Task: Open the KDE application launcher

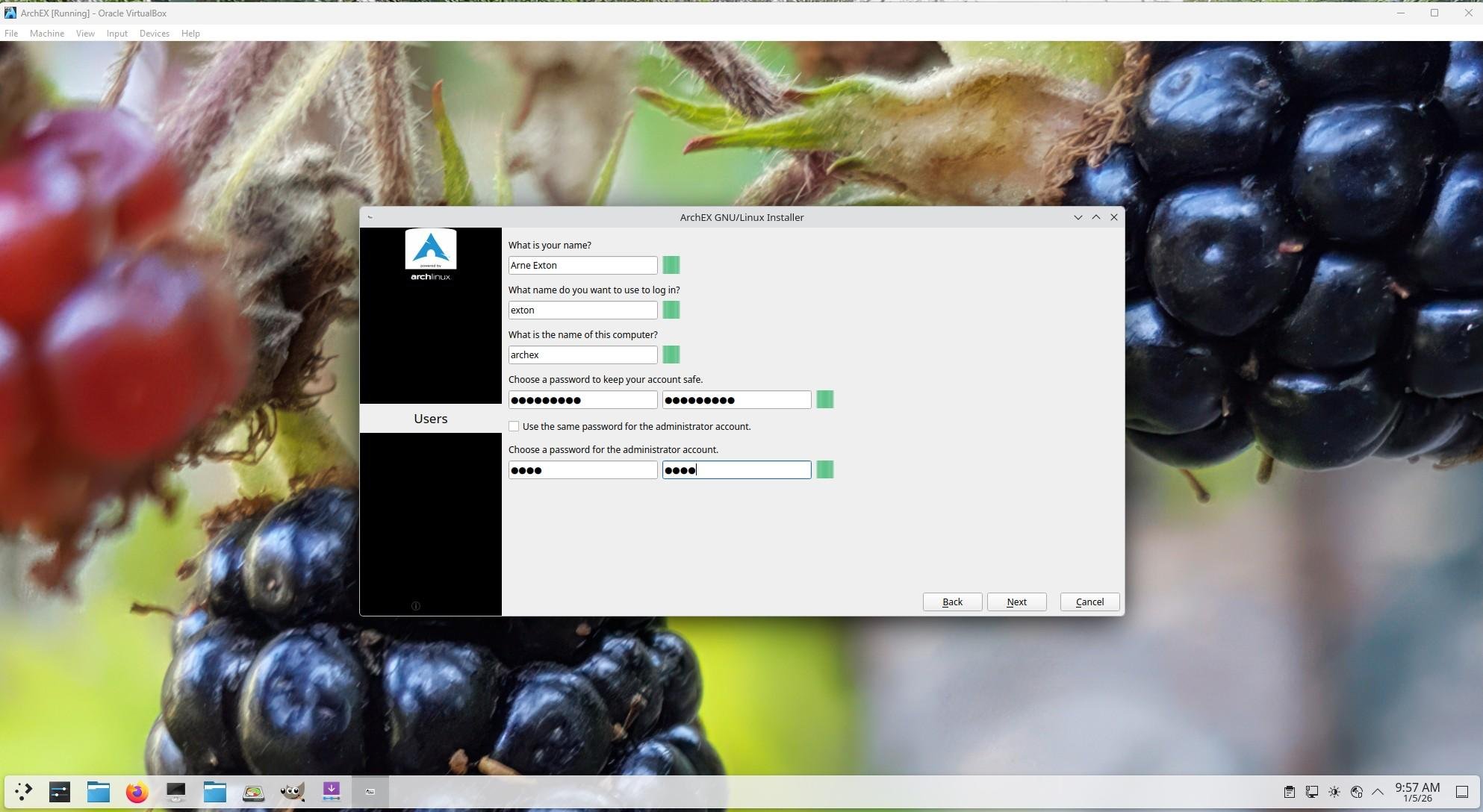Action: coord(23,792)
